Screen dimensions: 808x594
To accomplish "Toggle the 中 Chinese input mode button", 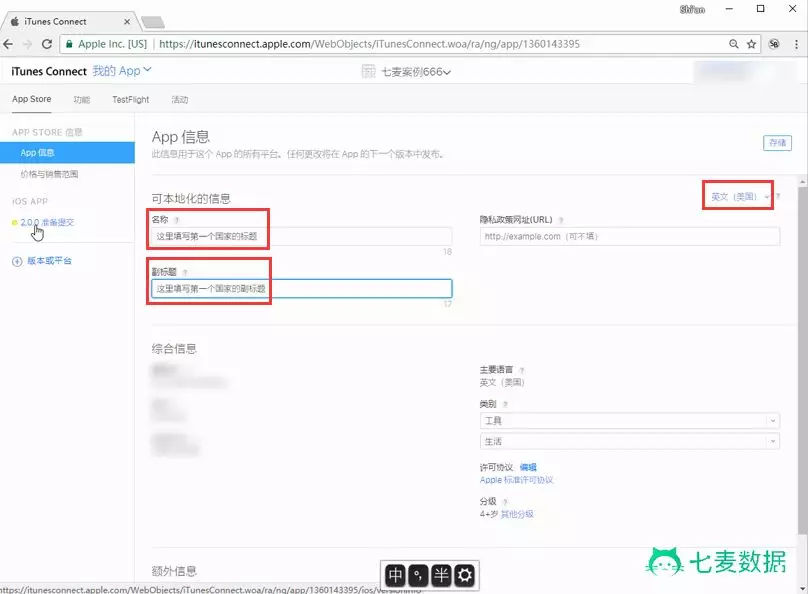I will point(396,575).
